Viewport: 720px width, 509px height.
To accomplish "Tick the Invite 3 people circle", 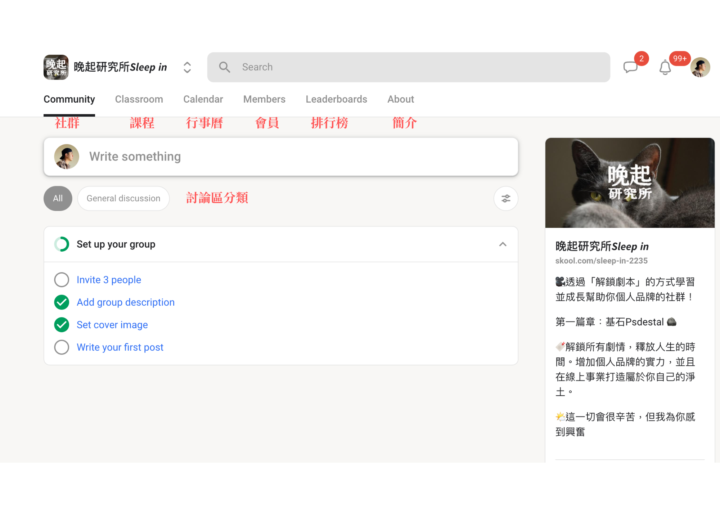I will (x=62, y=280).
